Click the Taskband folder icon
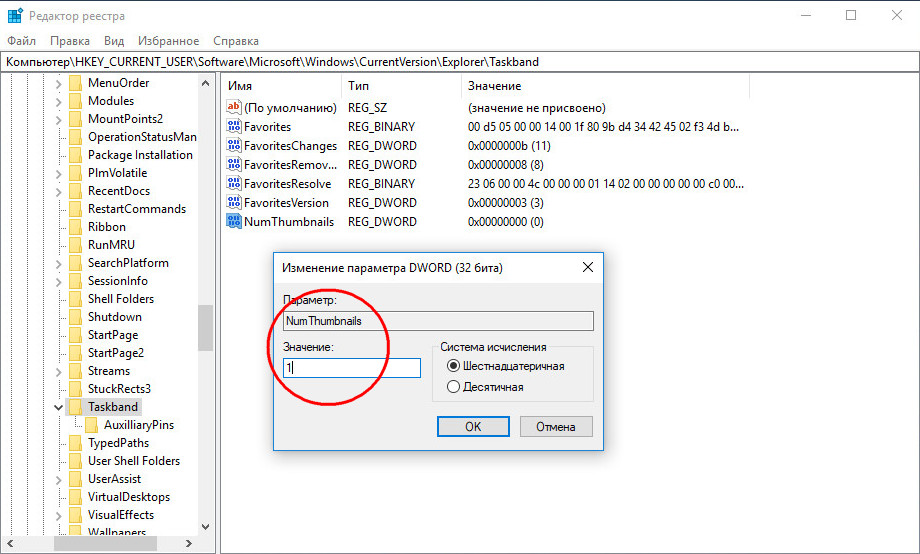Screen dimensions: 920x554 tap(75, 407)
